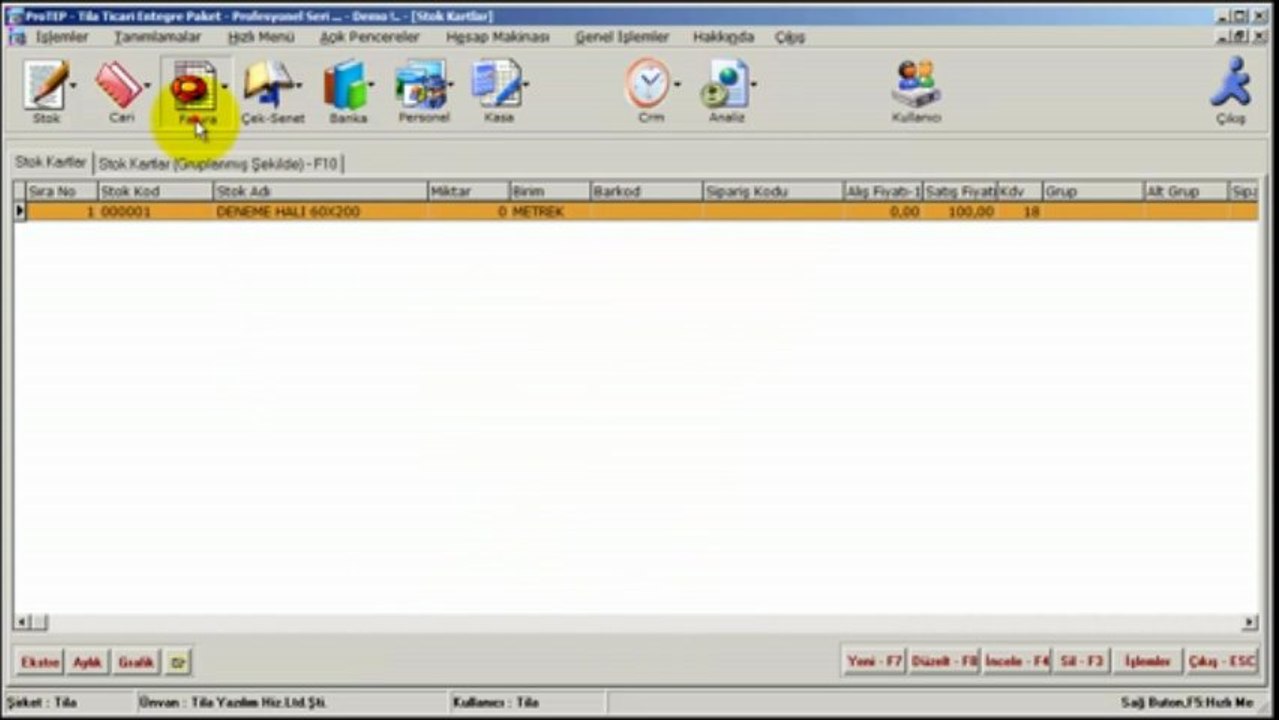Screen dimensions: 1279x720
Task: Click the bottom-right İşlemler button
Action: pyautogui.click(x=1147, y=662)
